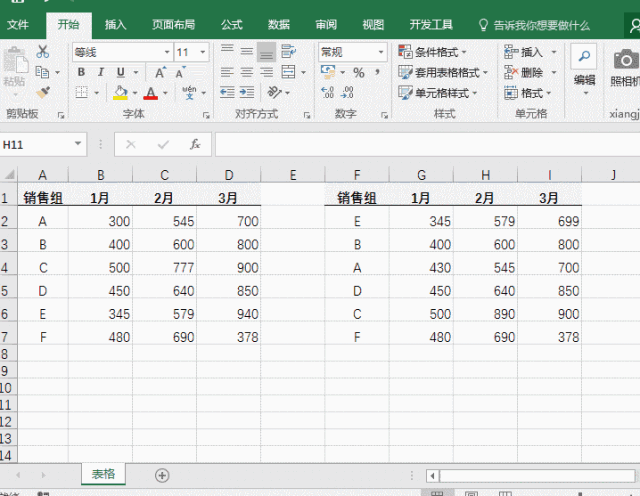This screenshot has width=640, height=496.
Task: Click the phonetic guide wén icon
Action: pyautogui.click(x=189, y=93)
